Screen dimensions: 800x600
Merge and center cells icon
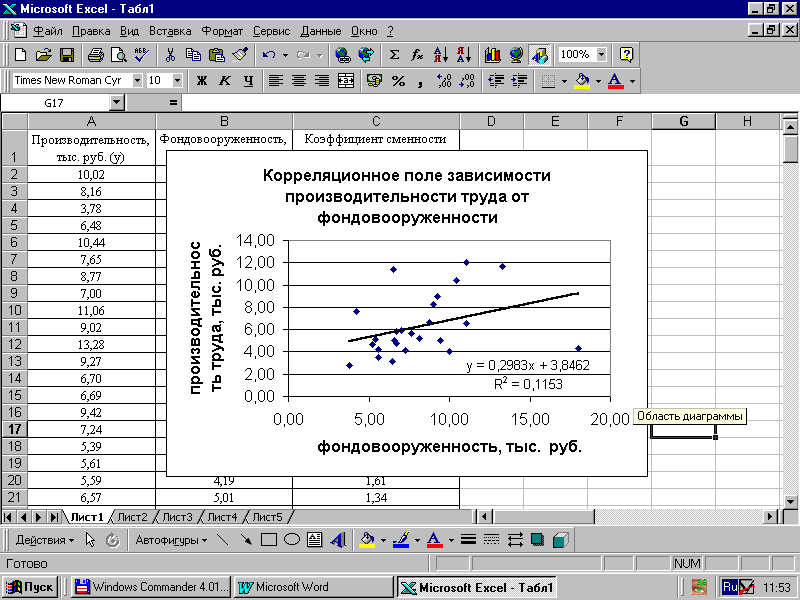tap(346, 81)
